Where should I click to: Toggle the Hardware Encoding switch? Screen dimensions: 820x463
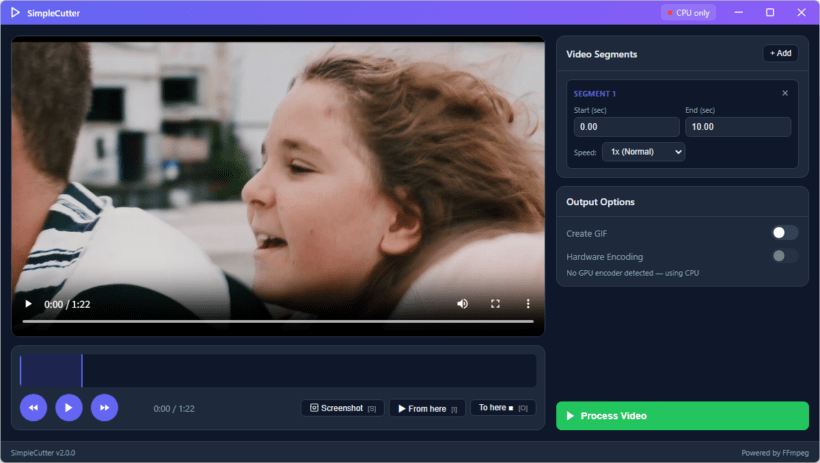tap(785, 256)
